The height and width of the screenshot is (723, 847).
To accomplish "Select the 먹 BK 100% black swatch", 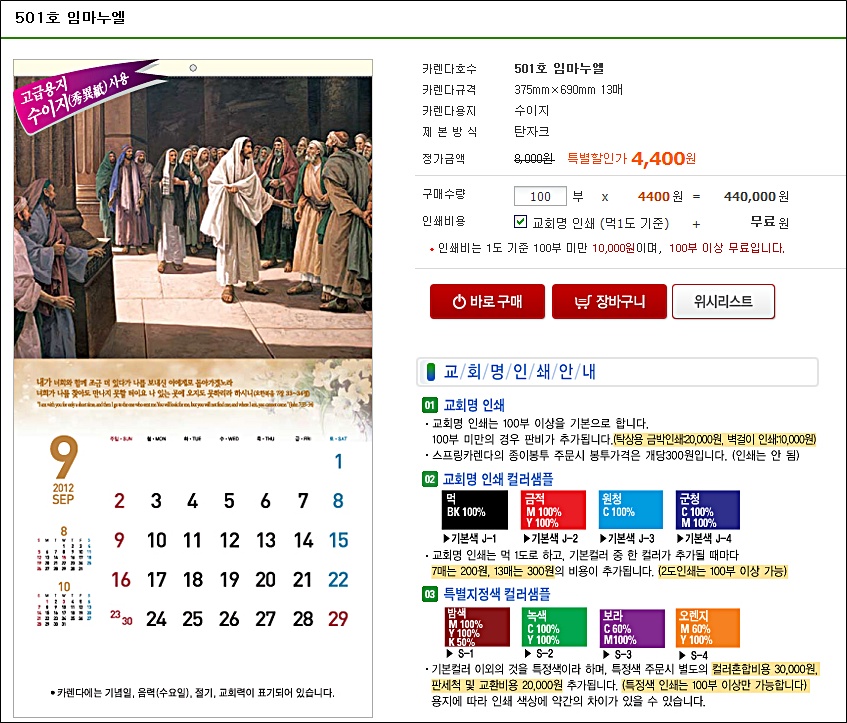I will [x=475, y=510].
